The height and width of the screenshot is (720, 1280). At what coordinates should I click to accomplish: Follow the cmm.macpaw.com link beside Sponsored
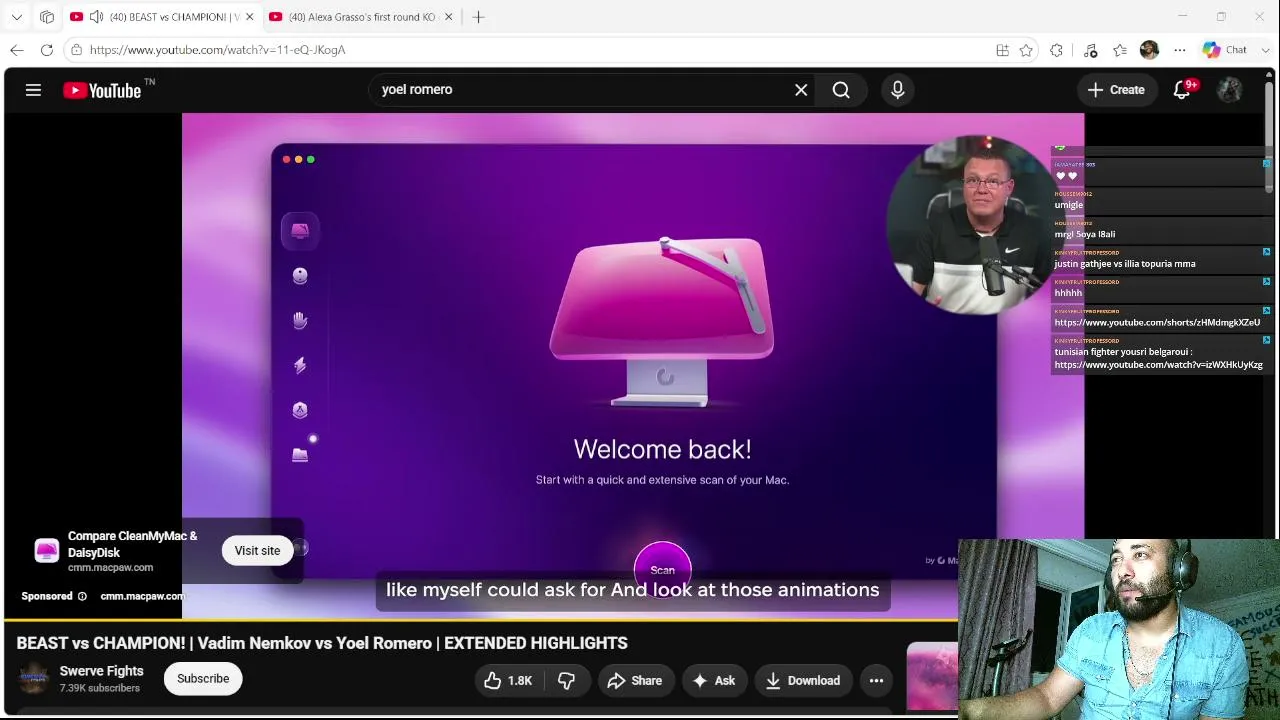coord(142,596)
